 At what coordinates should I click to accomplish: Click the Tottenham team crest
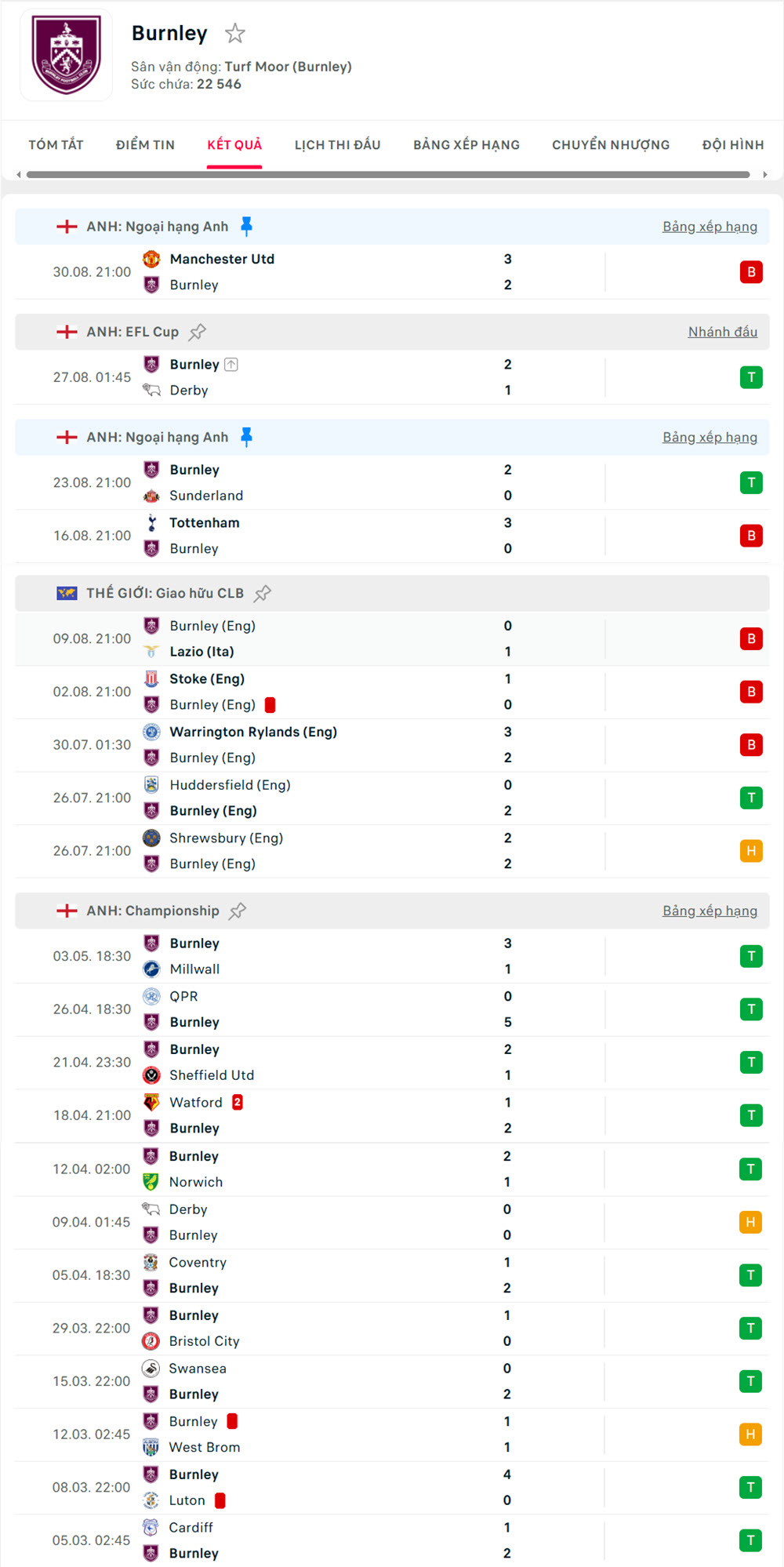151,523
